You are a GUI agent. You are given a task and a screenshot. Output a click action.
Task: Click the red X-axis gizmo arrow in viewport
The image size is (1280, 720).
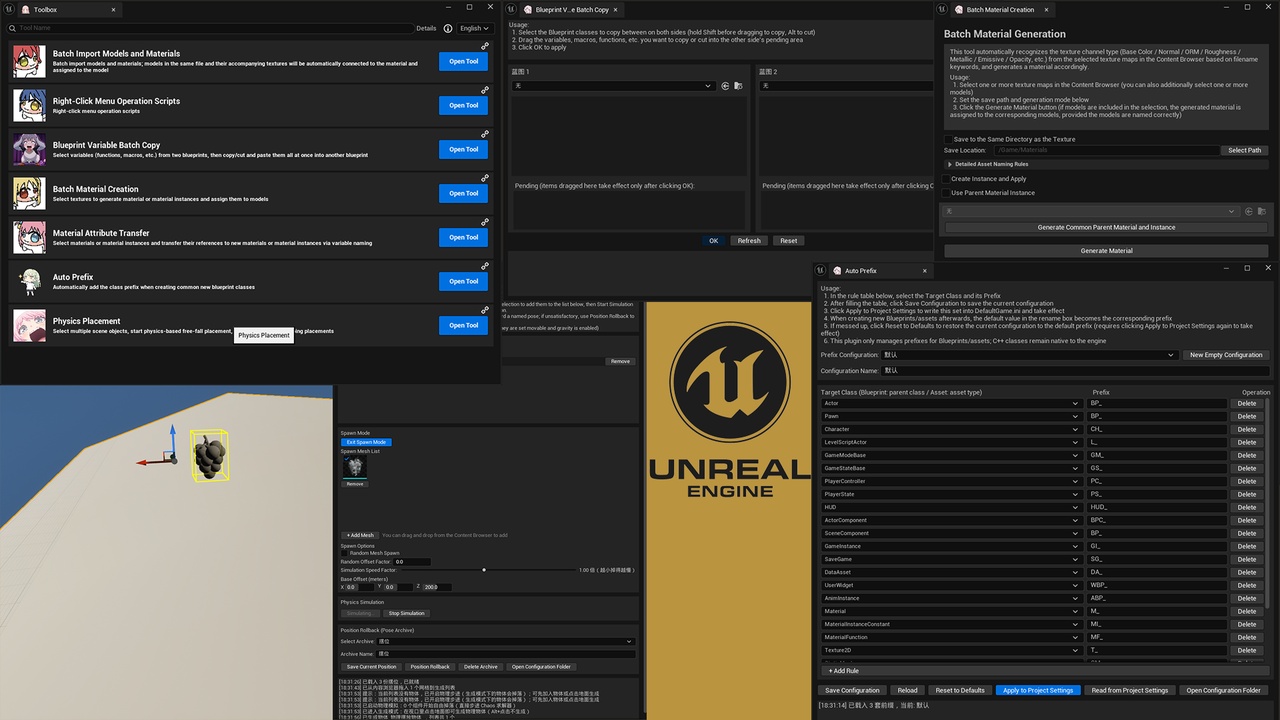[153, 462]
